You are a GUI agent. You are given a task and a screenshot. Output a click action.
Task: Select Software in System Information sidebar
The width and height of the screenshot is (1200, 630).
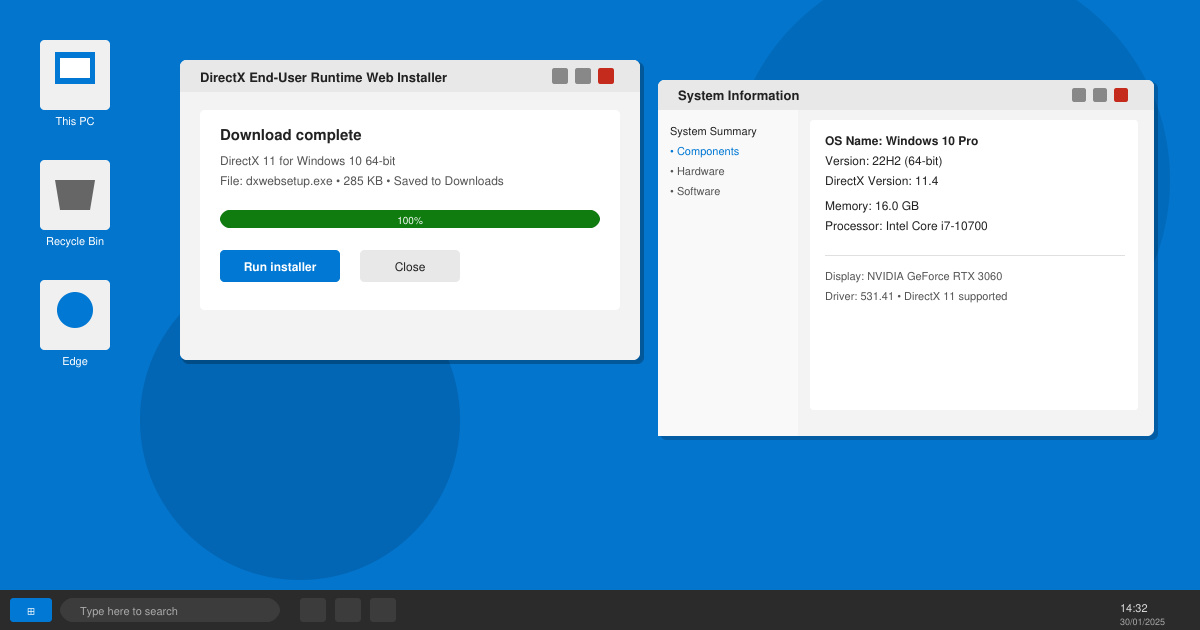pos(695,191)
